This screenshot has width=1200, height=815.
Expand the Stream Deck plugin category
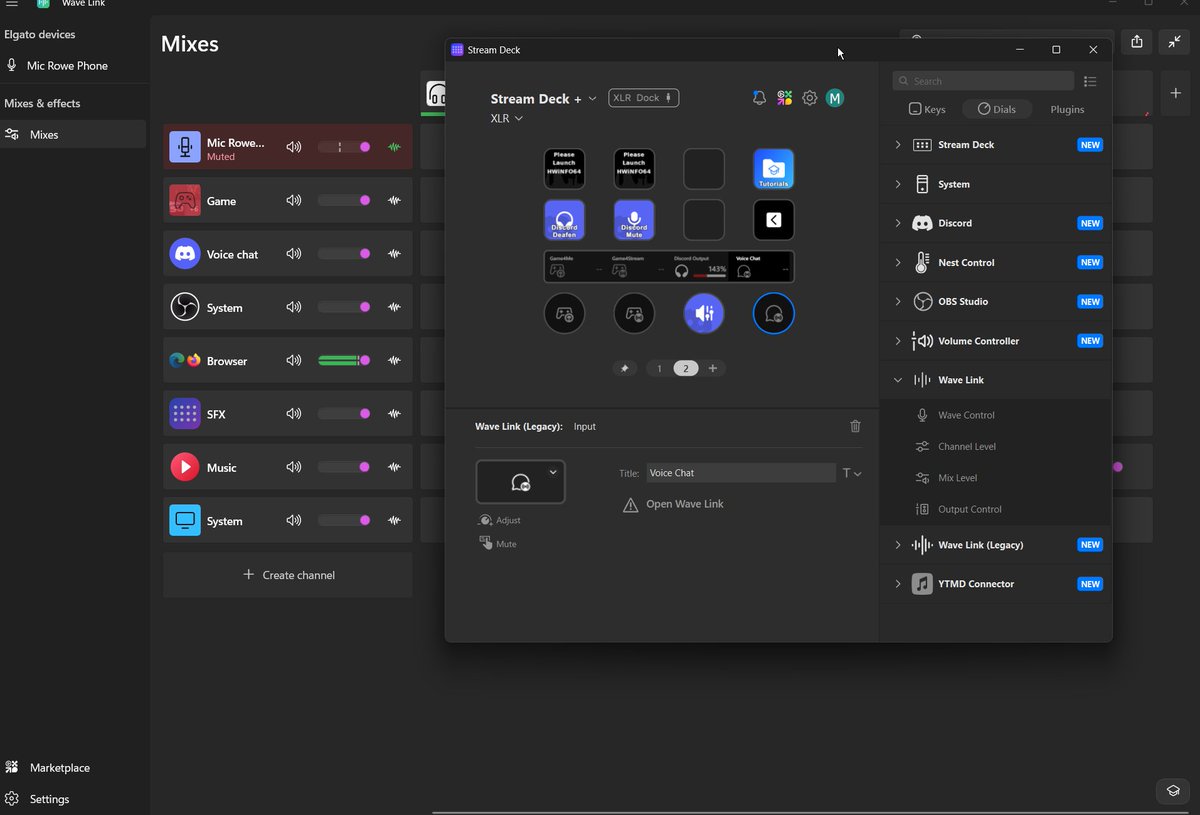[897, 145]
